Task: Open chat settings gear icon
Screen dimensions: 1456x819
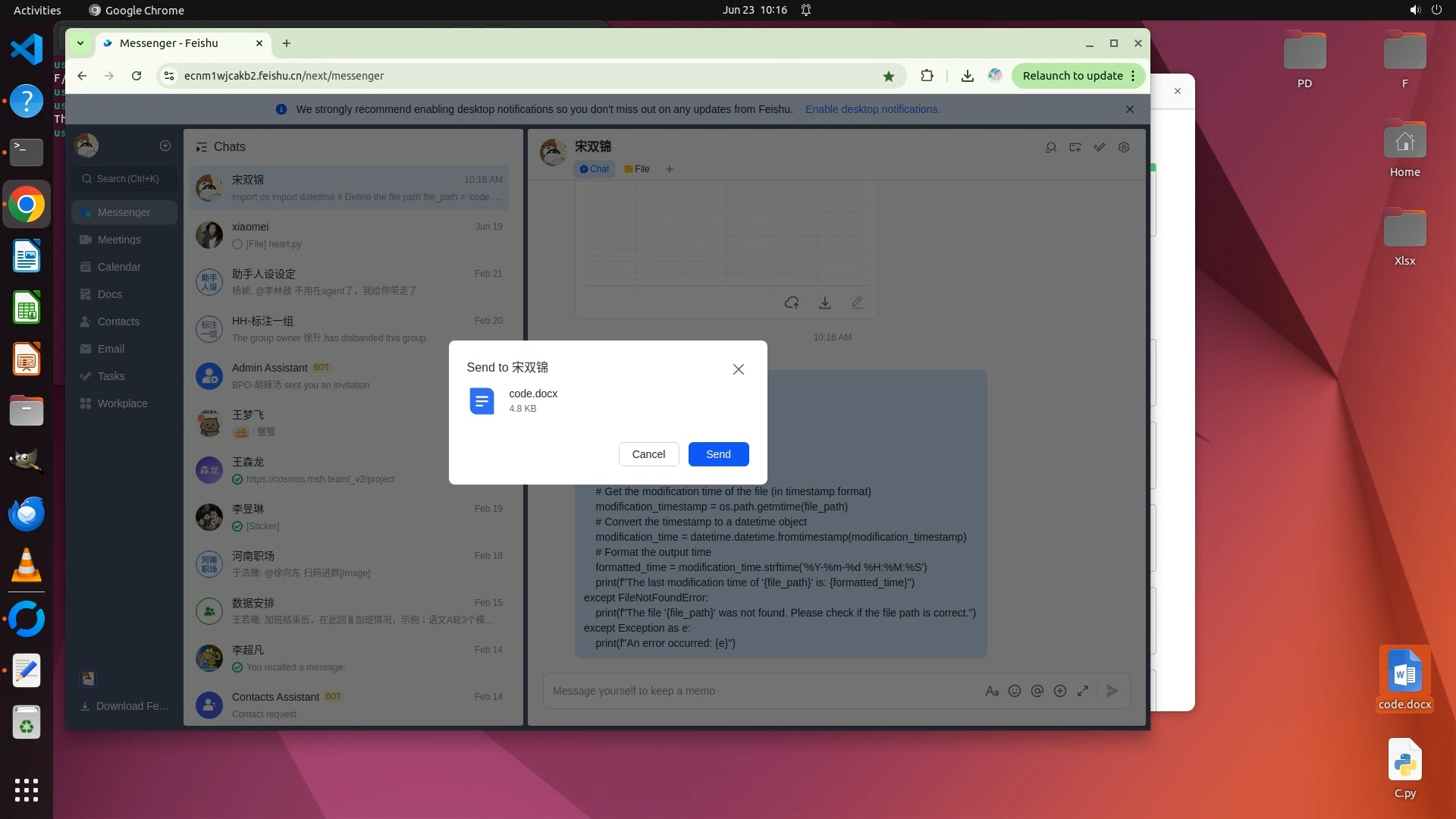Action: (1124, 147)
